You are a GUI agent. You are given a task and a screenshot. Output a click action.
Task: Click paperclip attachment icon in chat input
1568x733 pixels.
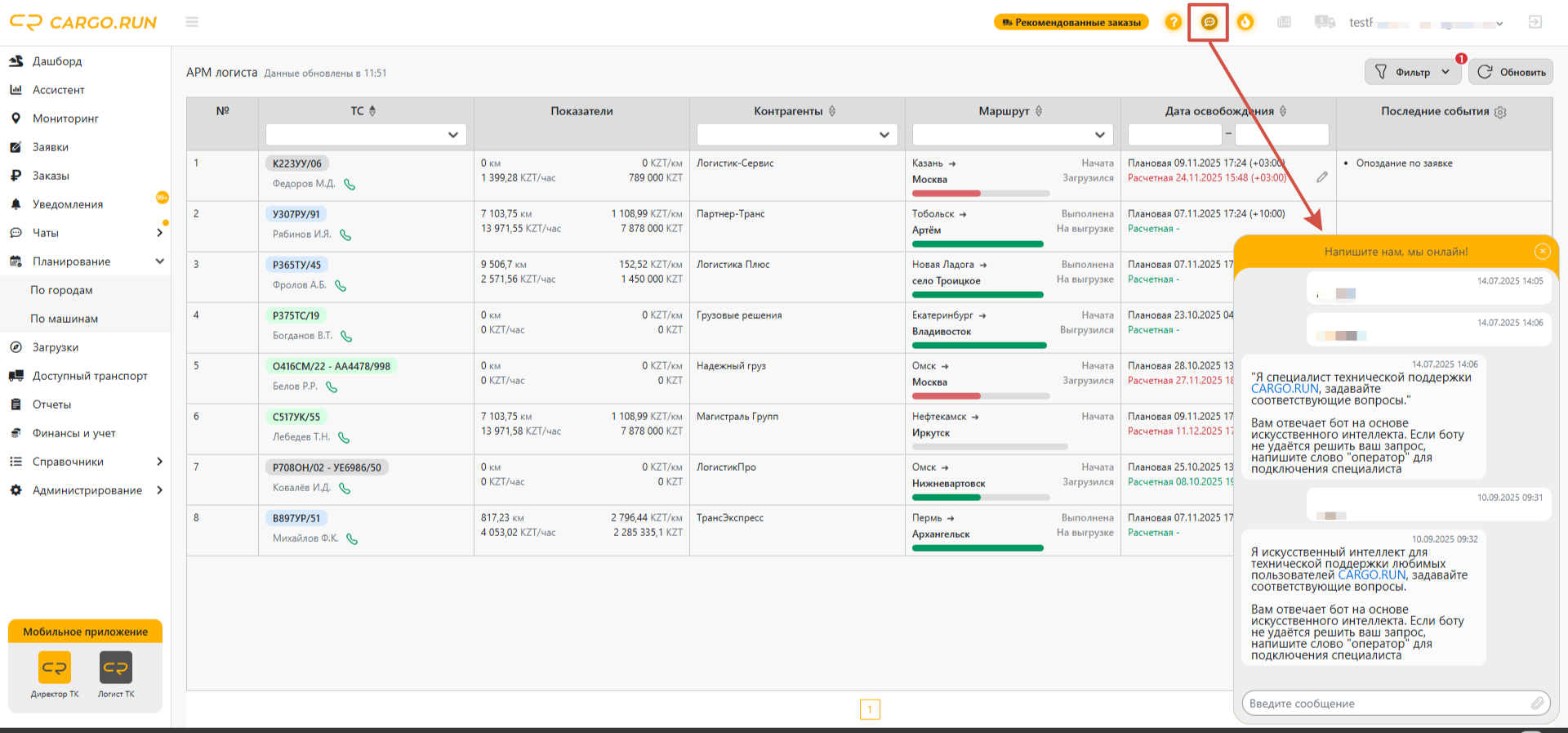click(x=1537, y=703)
